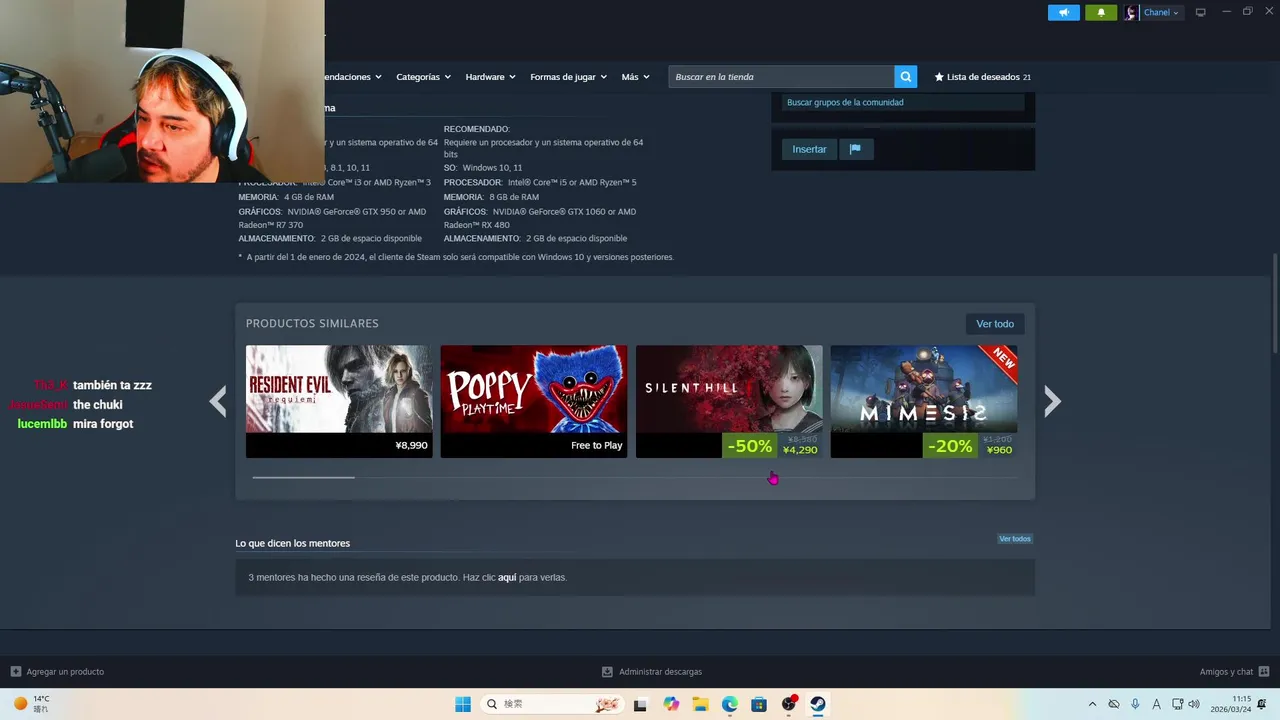Open Amigos y chat
Image resolution: width=1280 pixels, height=720 pixels.
click(1234, 672)
